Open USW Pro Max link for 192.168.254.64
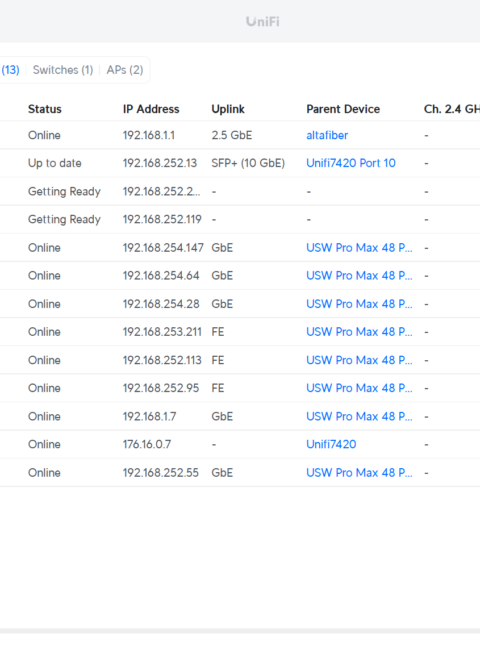 (359, 275)
